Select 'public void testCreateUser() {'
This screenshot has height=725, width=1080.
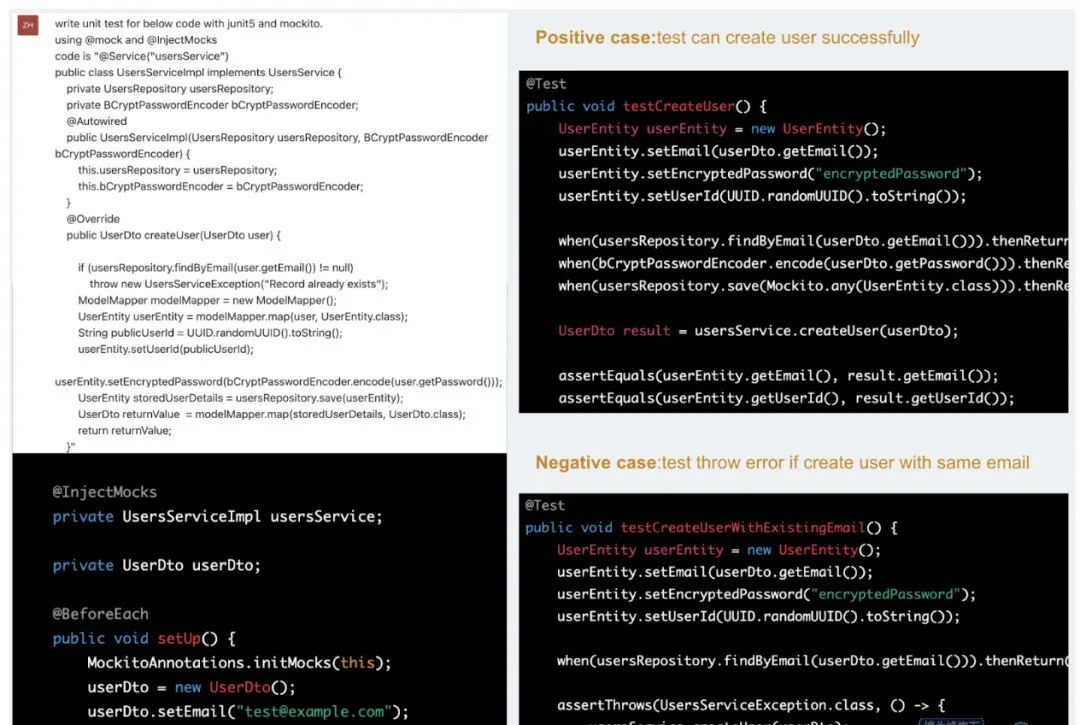coord(647,107)
